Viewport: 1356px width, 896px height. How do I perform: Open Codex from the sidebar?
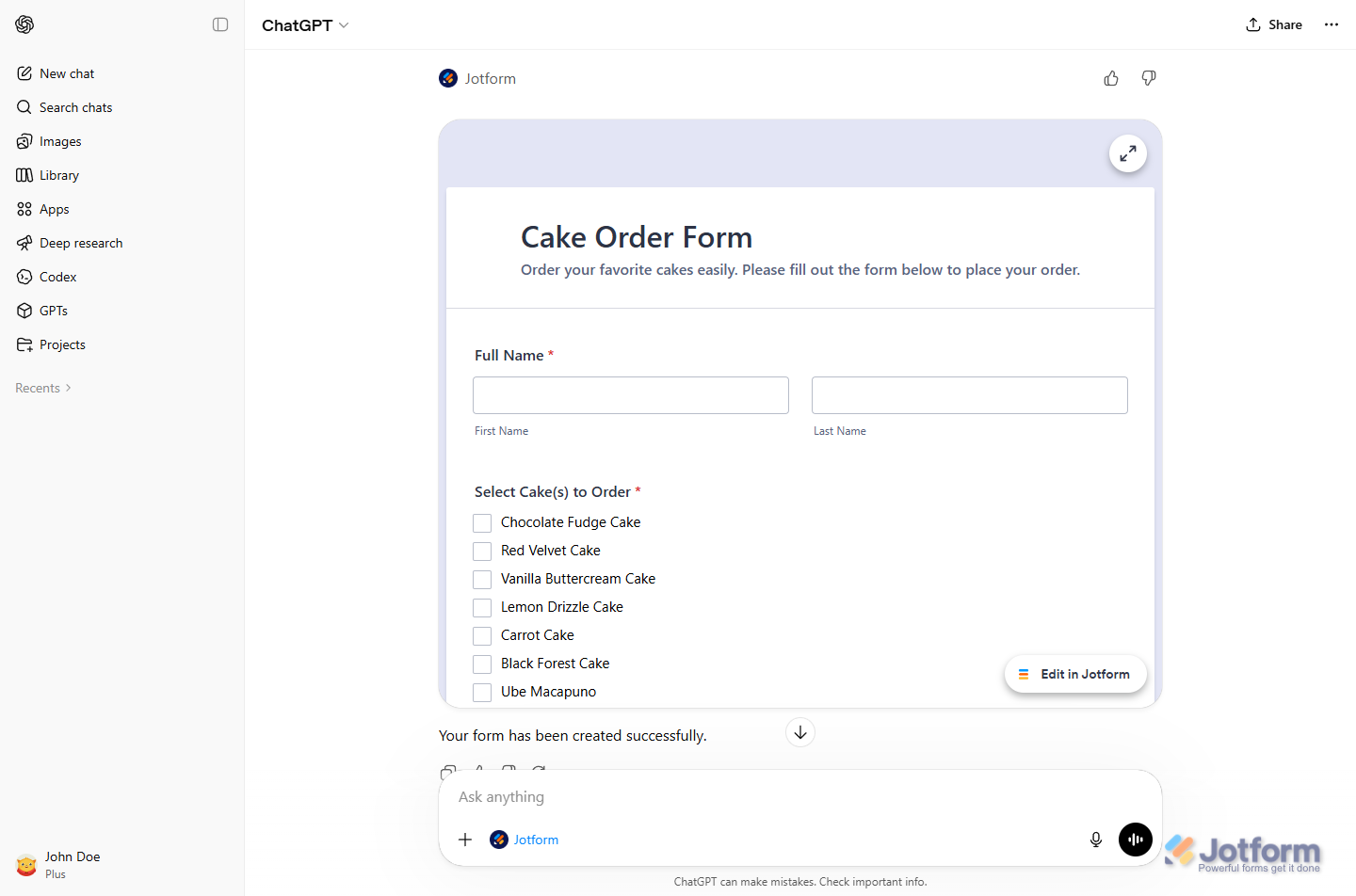coord(57,276)
